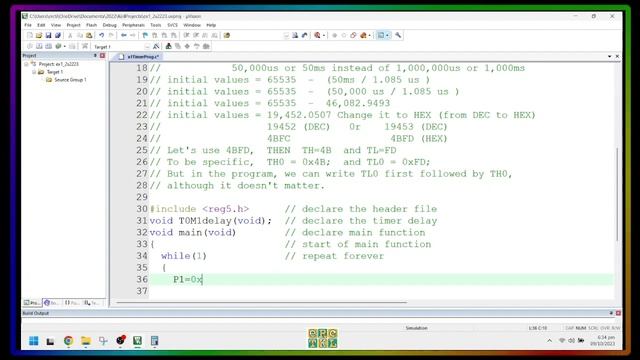Click the Insert/Remove Breakpoint circle icon

334,36
